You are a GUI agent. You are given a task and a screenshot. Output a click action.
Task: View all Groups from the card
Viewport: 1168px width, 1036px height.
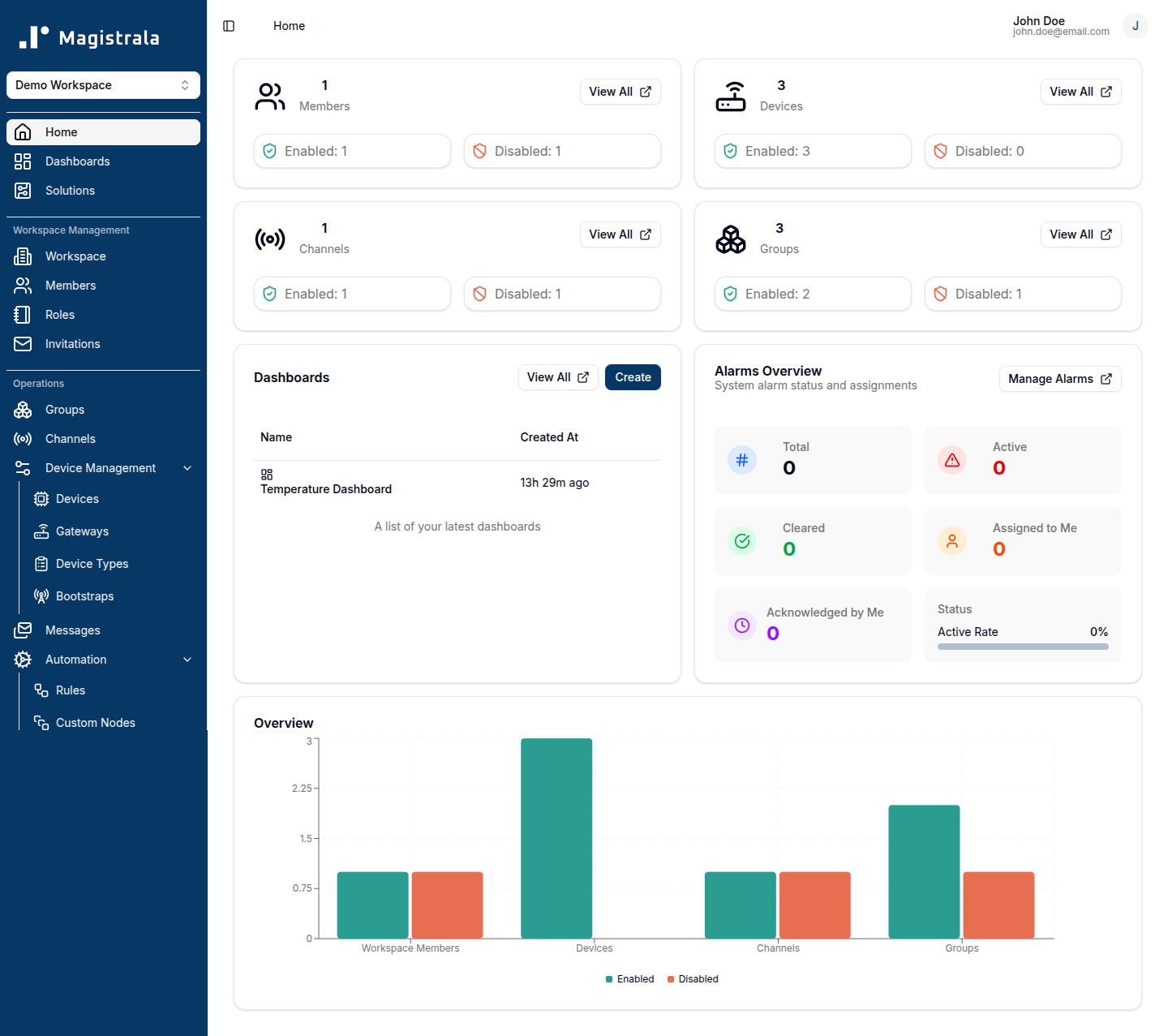pos(1080,234)
